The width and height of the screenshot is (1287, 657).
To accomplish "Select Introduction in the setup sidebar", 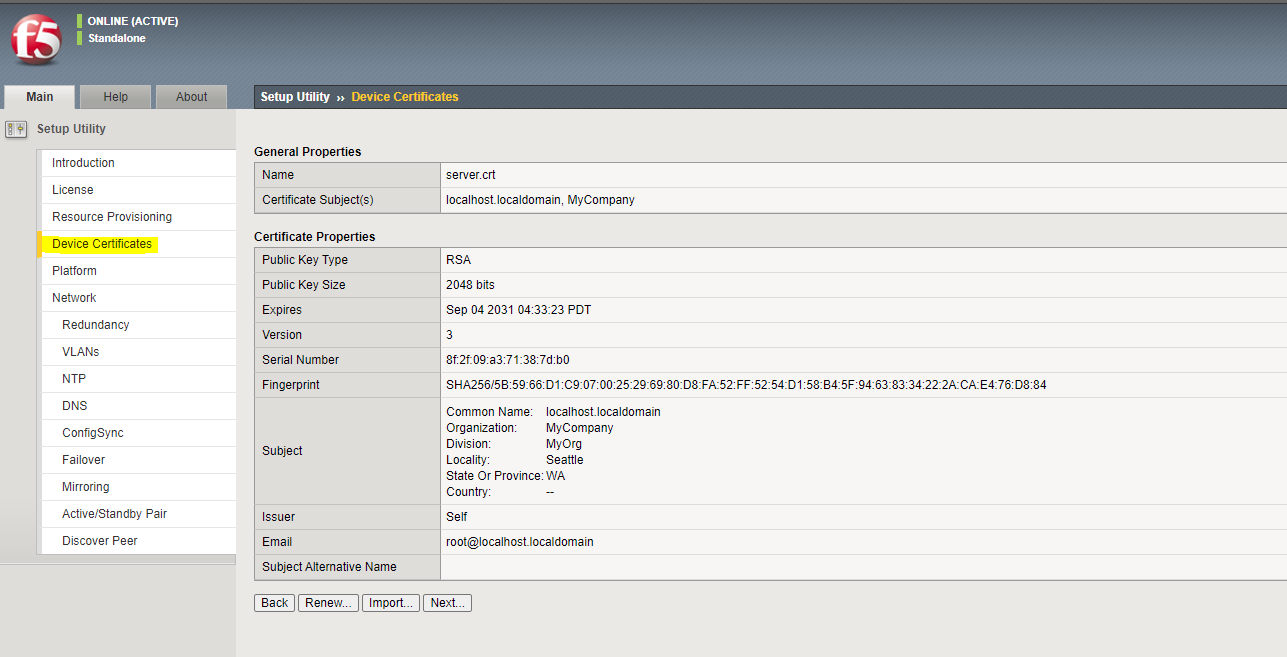I will point(83,162).
